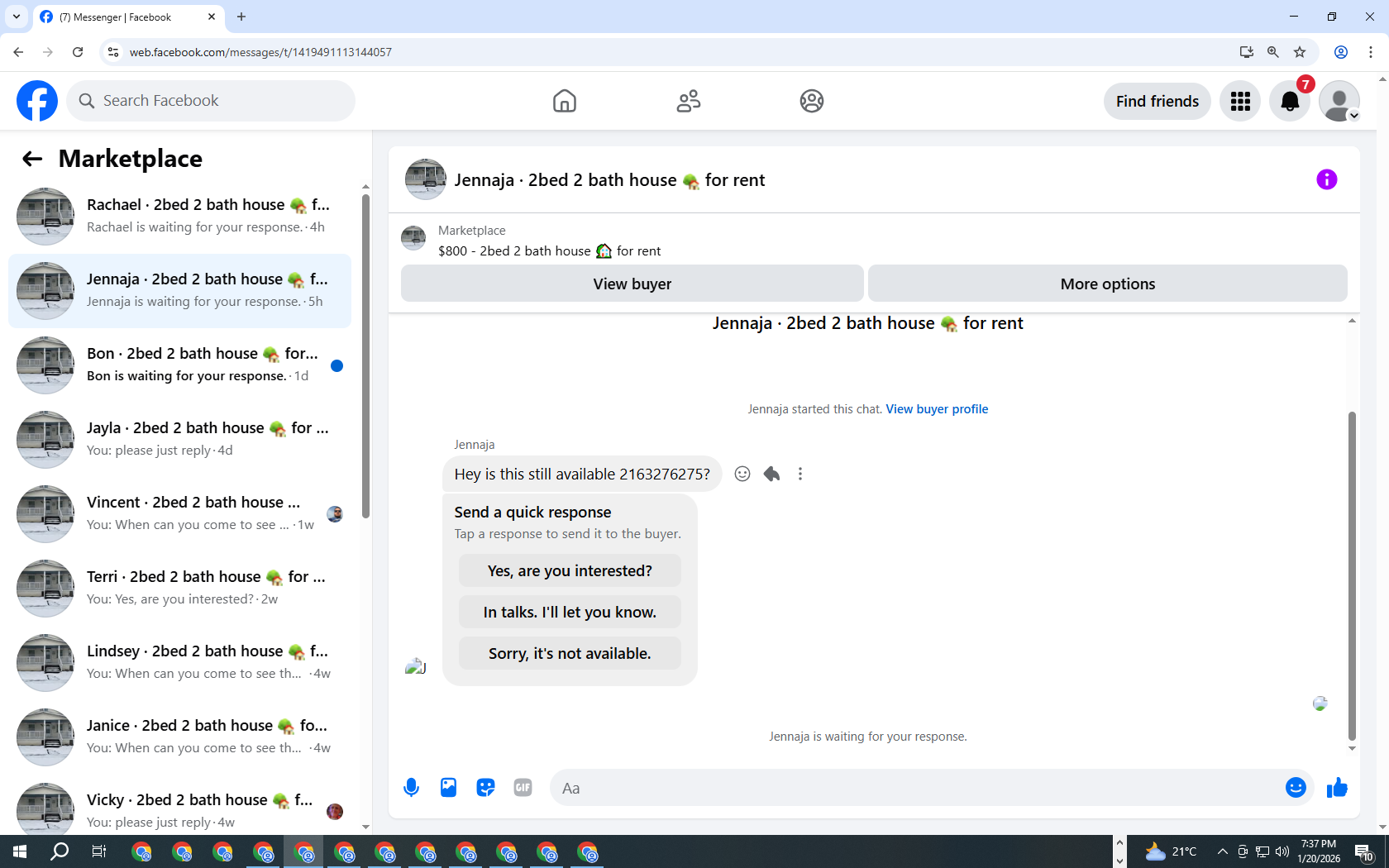
Task: Send a voice clip
Action: (411, 788)
